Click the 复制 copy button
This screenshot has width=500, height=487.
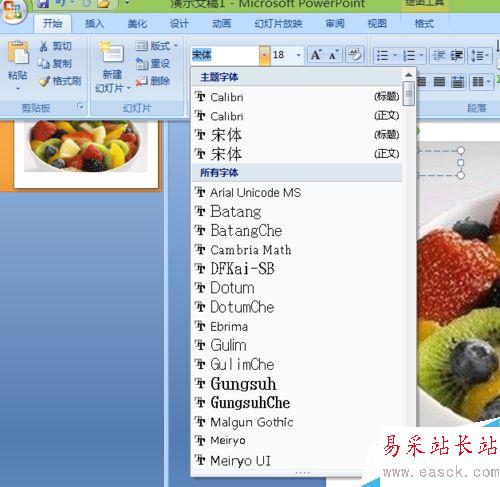click(54, 63)
